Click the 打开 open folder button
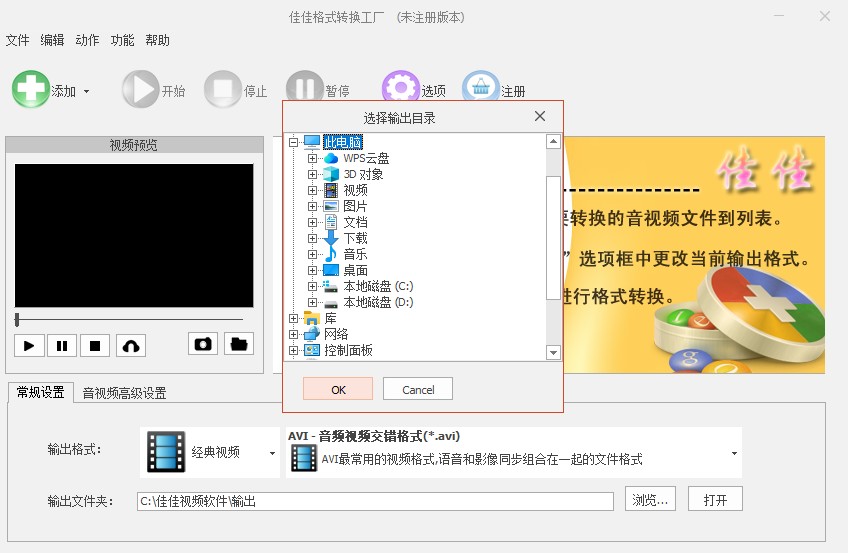848x553 pixels. point(715,499)
